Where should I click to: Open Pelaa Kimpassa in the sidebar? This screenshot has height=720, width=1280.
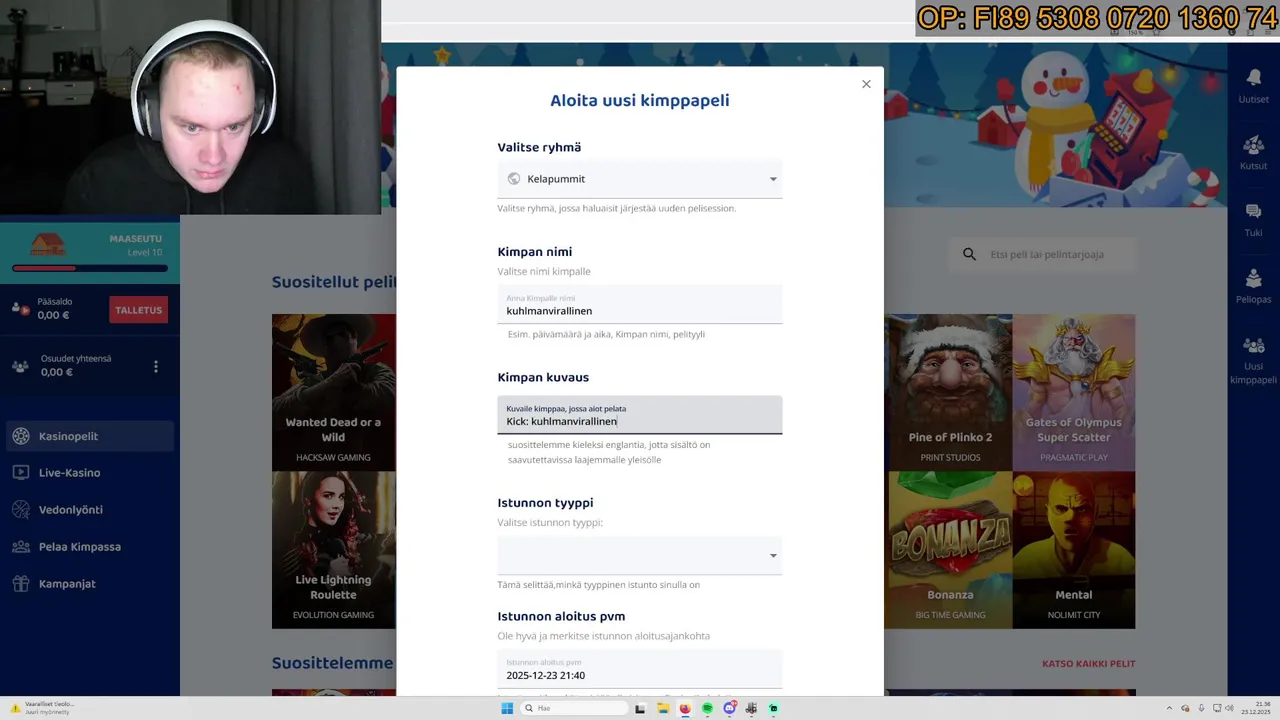(x=90, y=547)
